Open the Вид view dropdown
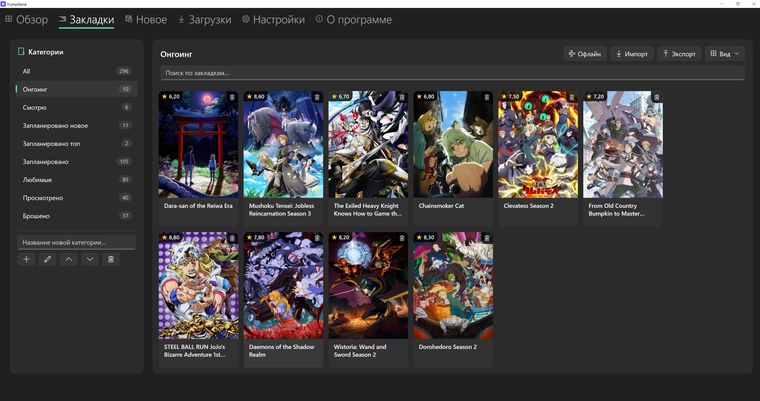Image resolution: width=760 pixels, height=401 pixels. pyautogui.click(x=725, y=54)
